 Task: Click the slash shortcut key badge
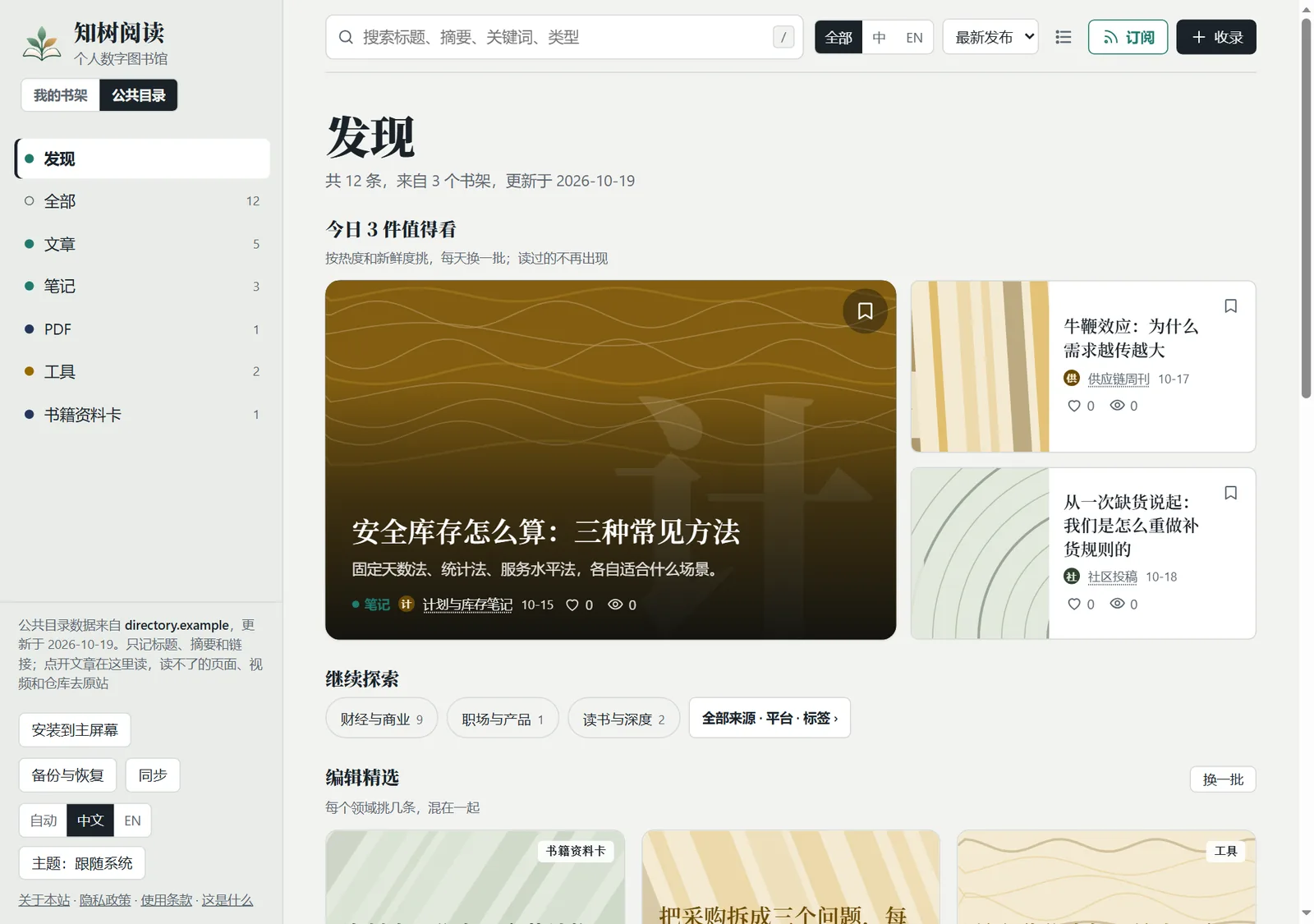pos(783,37)
